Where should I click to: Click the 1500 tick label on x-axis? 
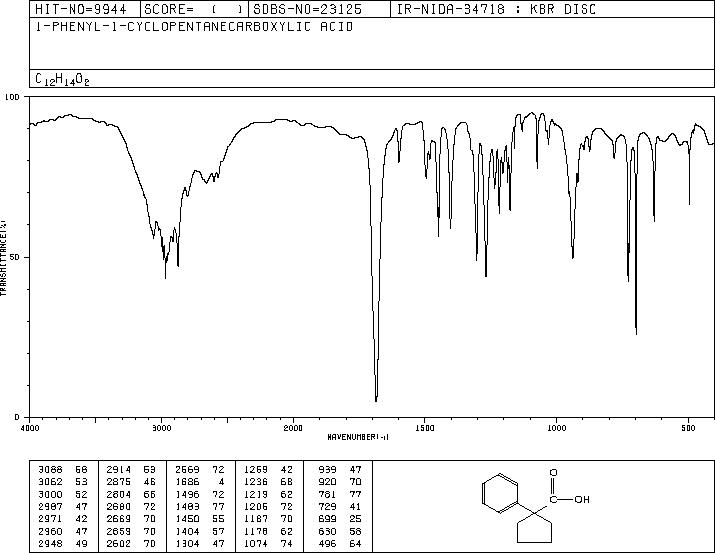point(425,428)
